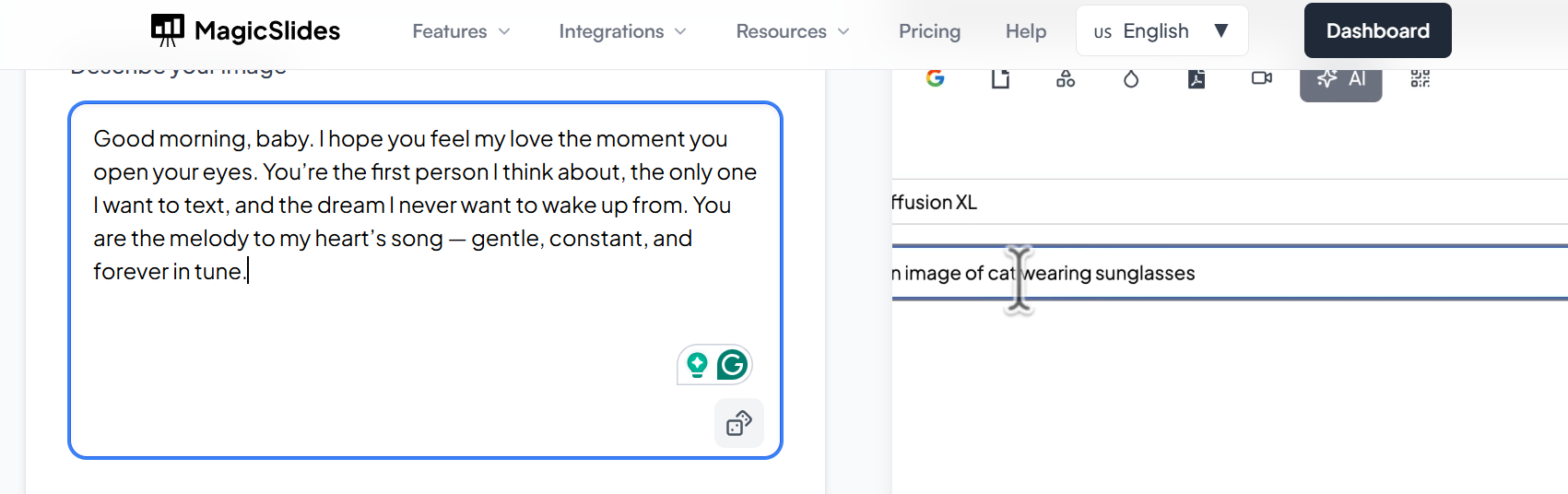Open the English language selector
The image size is (1568, 494).
[1161, 31]
